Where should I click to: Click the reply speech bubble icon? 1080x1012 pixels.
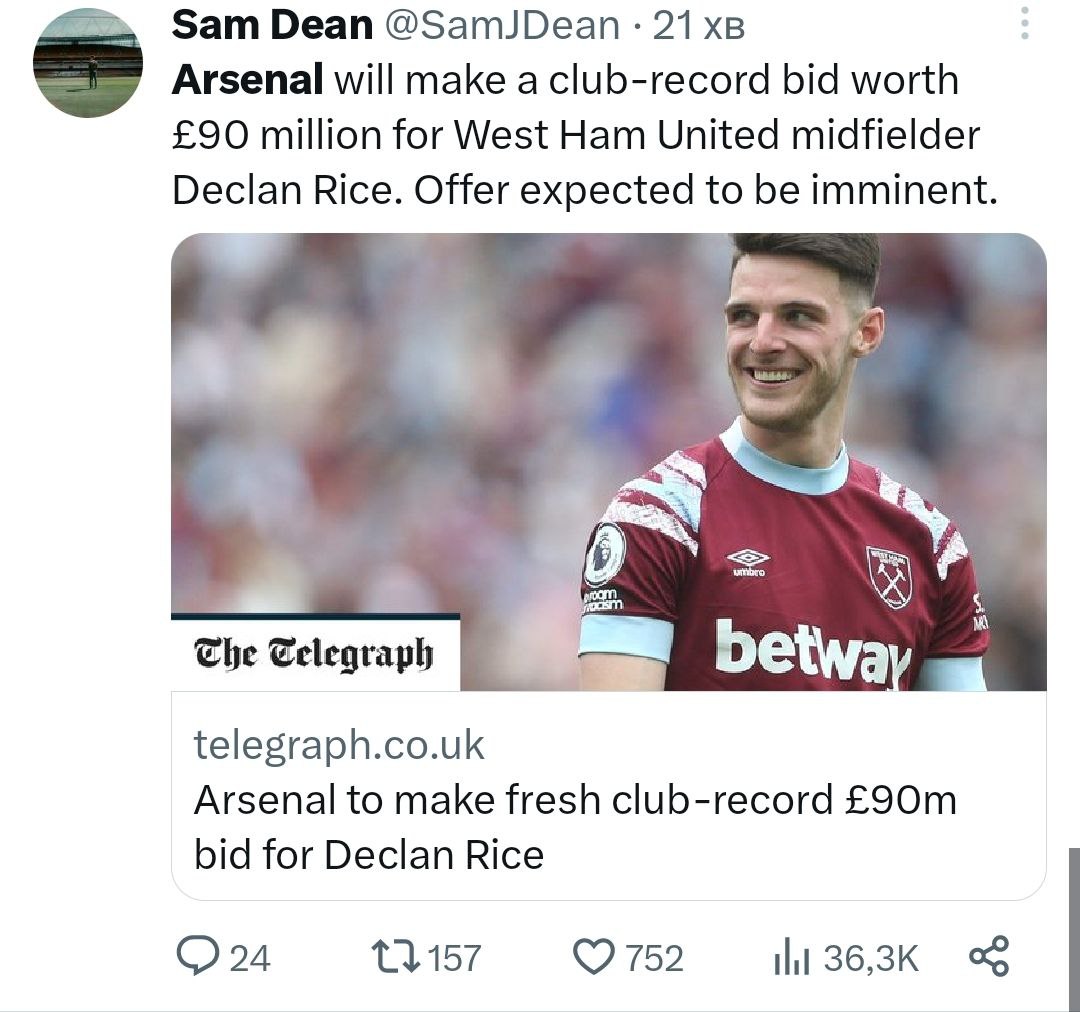(x=196, y=957)
